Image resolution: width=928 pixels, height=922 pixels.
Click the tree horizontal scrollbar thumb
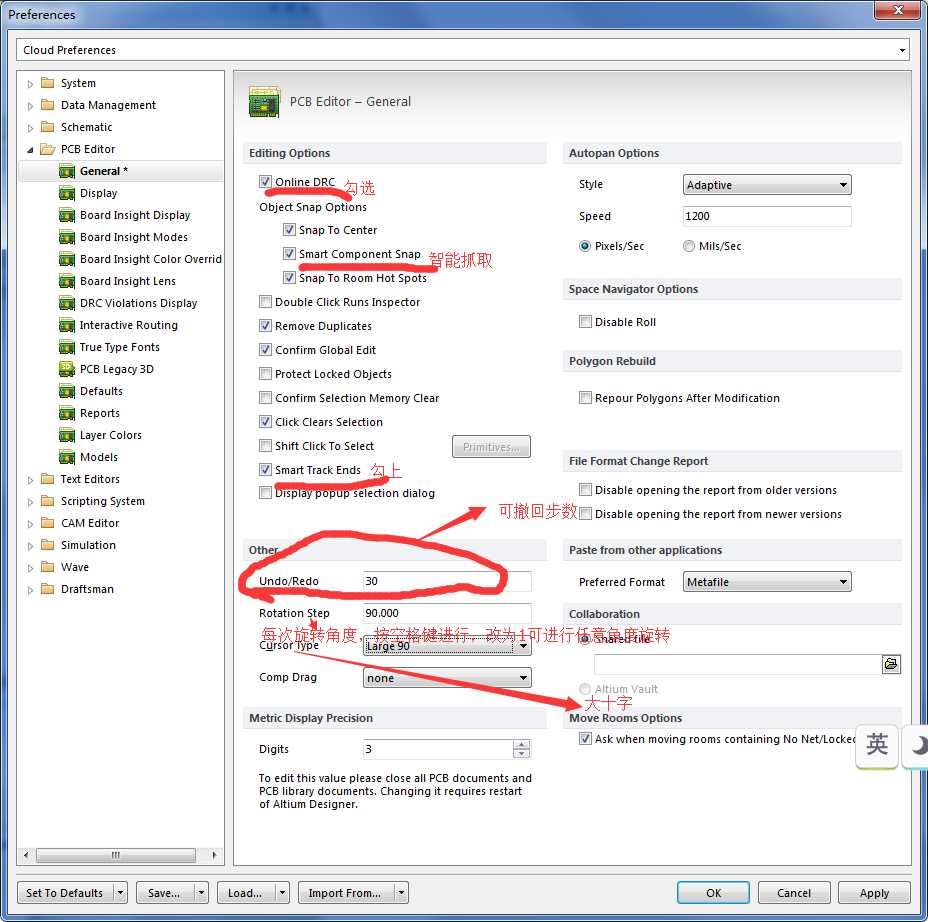(x=116, y=855)
